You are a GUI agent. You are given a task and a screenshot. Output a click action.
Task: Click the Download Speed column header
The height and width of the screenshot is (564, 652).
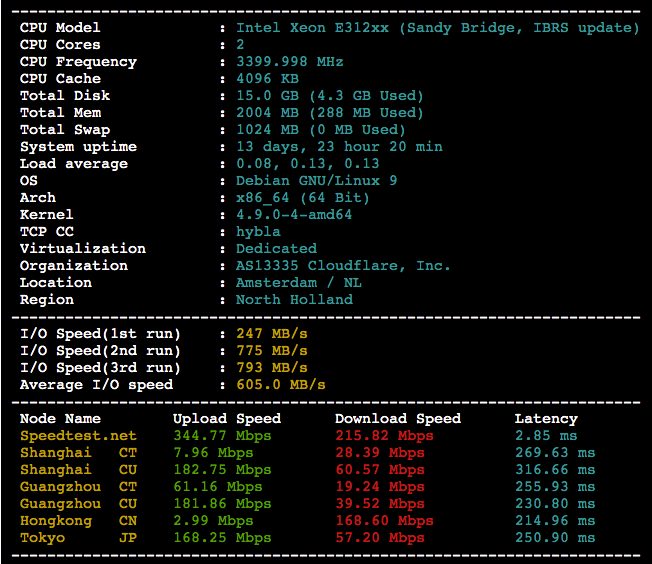tap(398, 419)
